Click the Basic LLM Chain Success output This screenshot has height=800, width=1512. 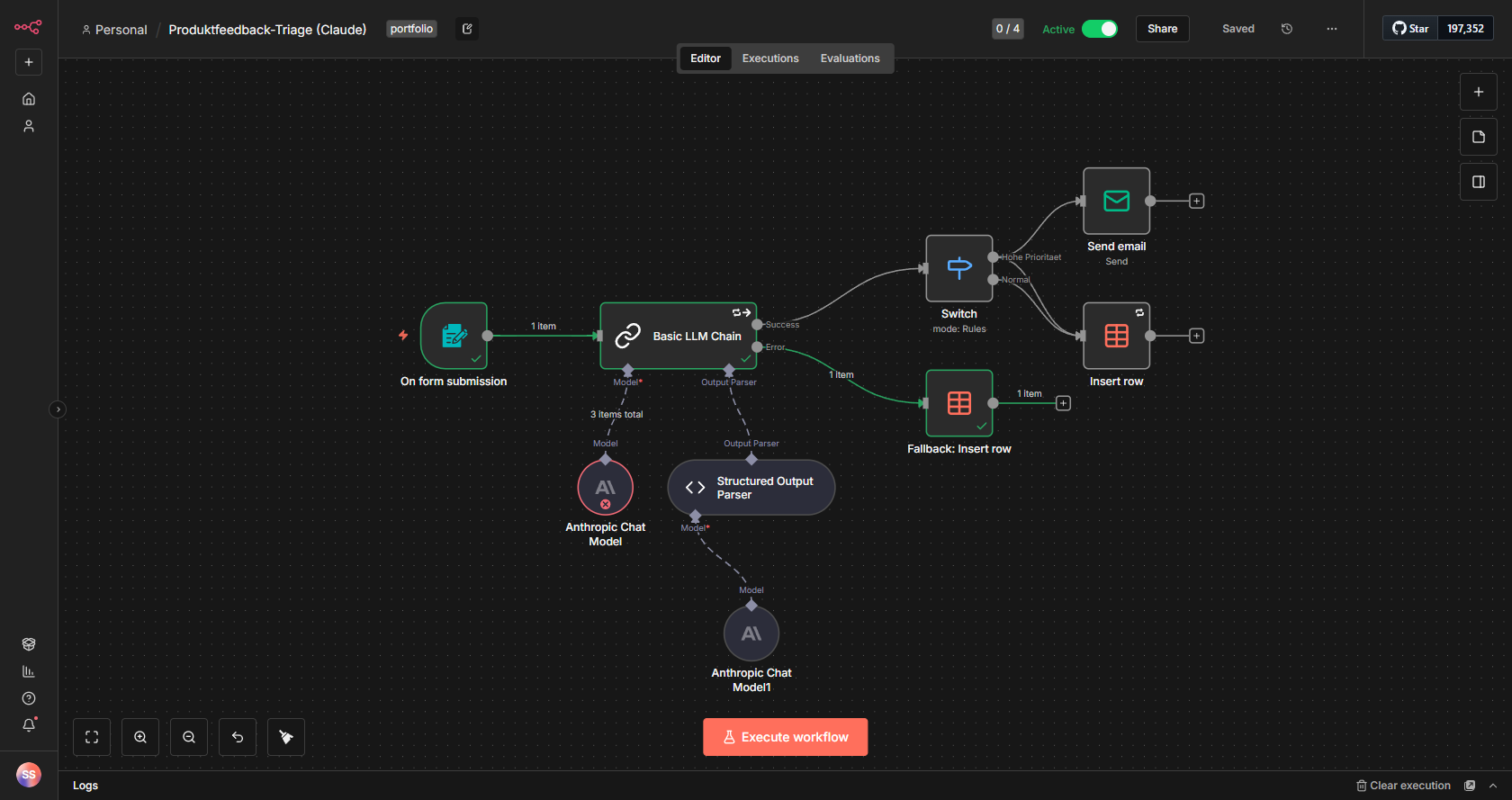pos(757,325)
